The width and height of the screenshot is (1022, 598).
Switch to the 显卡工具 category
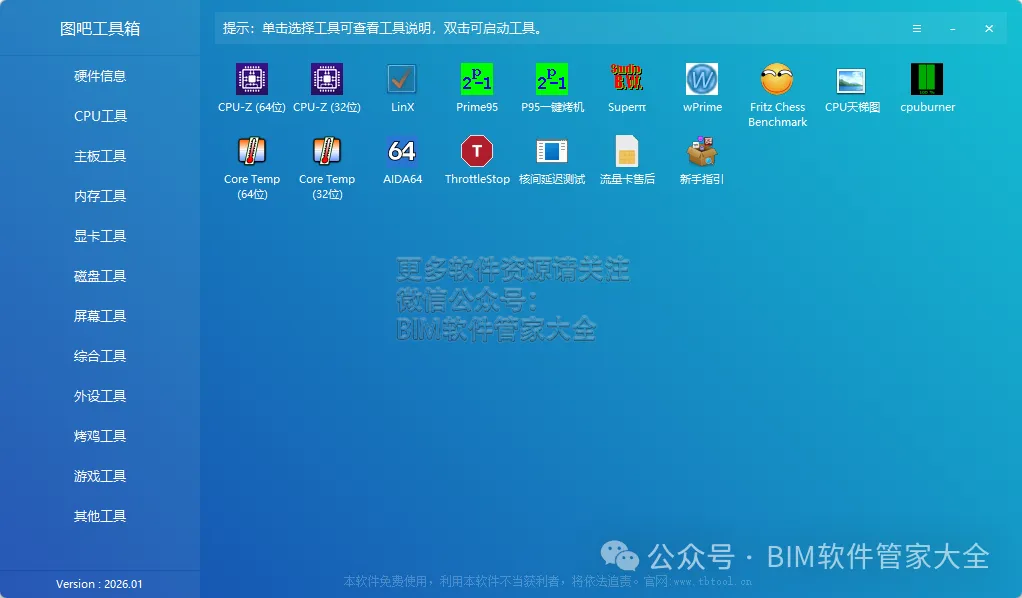(x=100, y=236)
